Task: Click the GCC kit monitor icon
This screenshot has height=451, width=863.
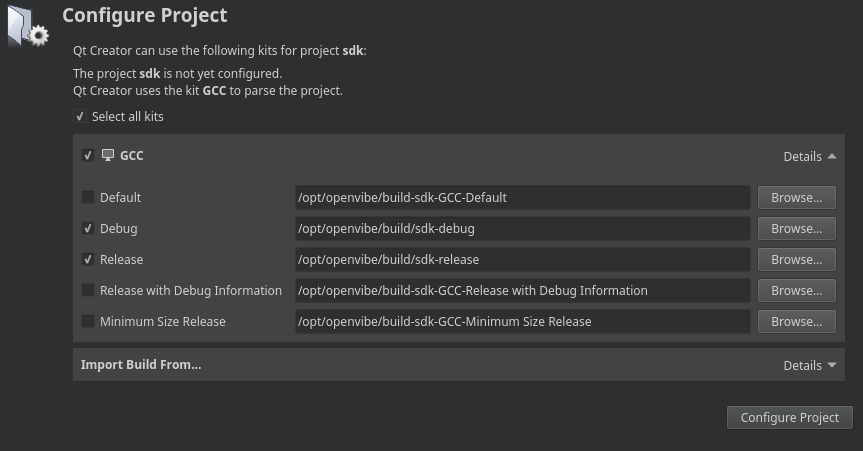Action: [108, 156]
